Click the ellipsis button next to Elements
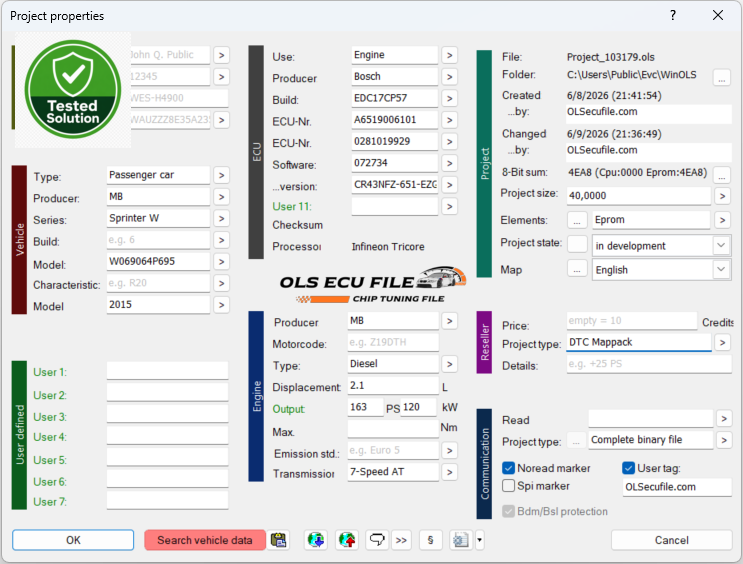This screenshot has height=564, width=743. [x=577, y=220]
